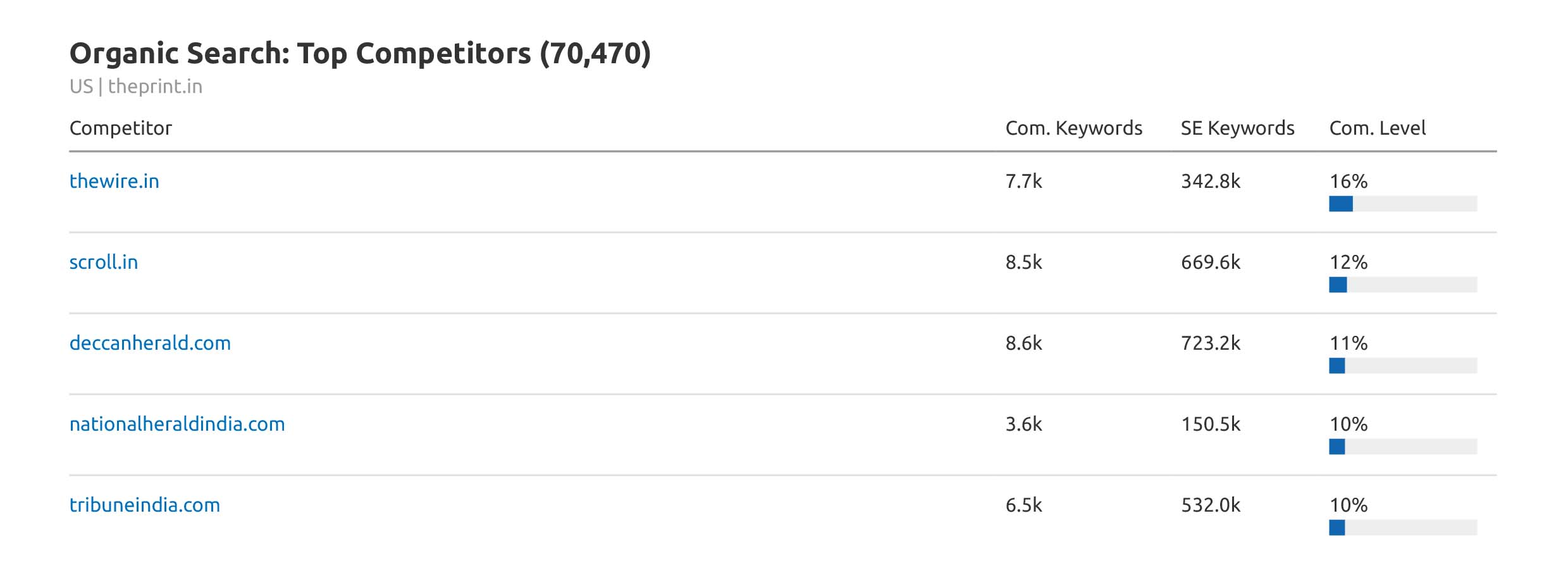This screenshot has width=1568, height=573.
Task: Visit the nationalheraldindia.com competitor link
Action: [x=177, y=424]
